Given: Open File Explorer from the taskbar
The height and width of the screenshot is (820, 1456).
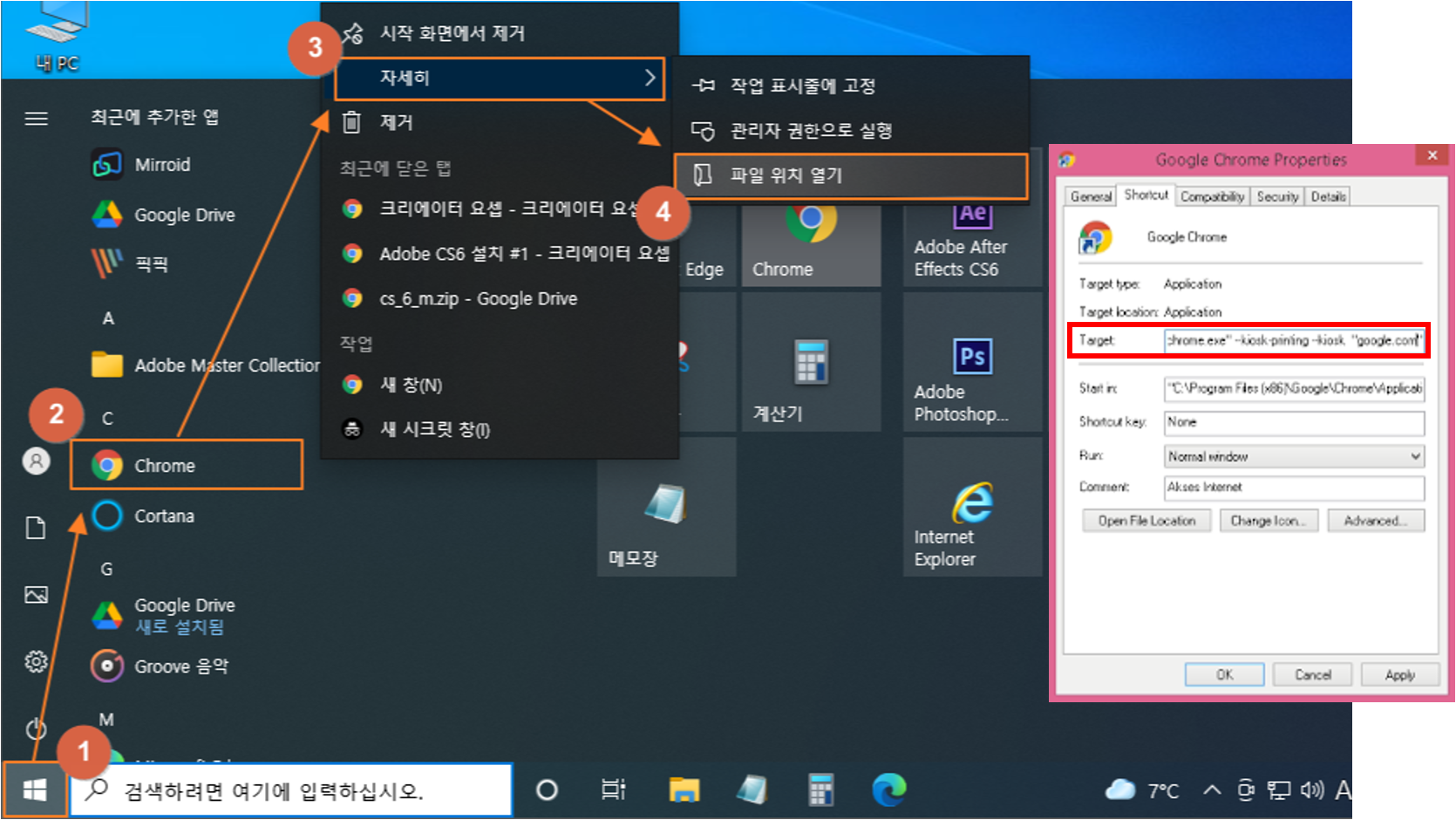Looking at the screenshot, I should [684, 790].
